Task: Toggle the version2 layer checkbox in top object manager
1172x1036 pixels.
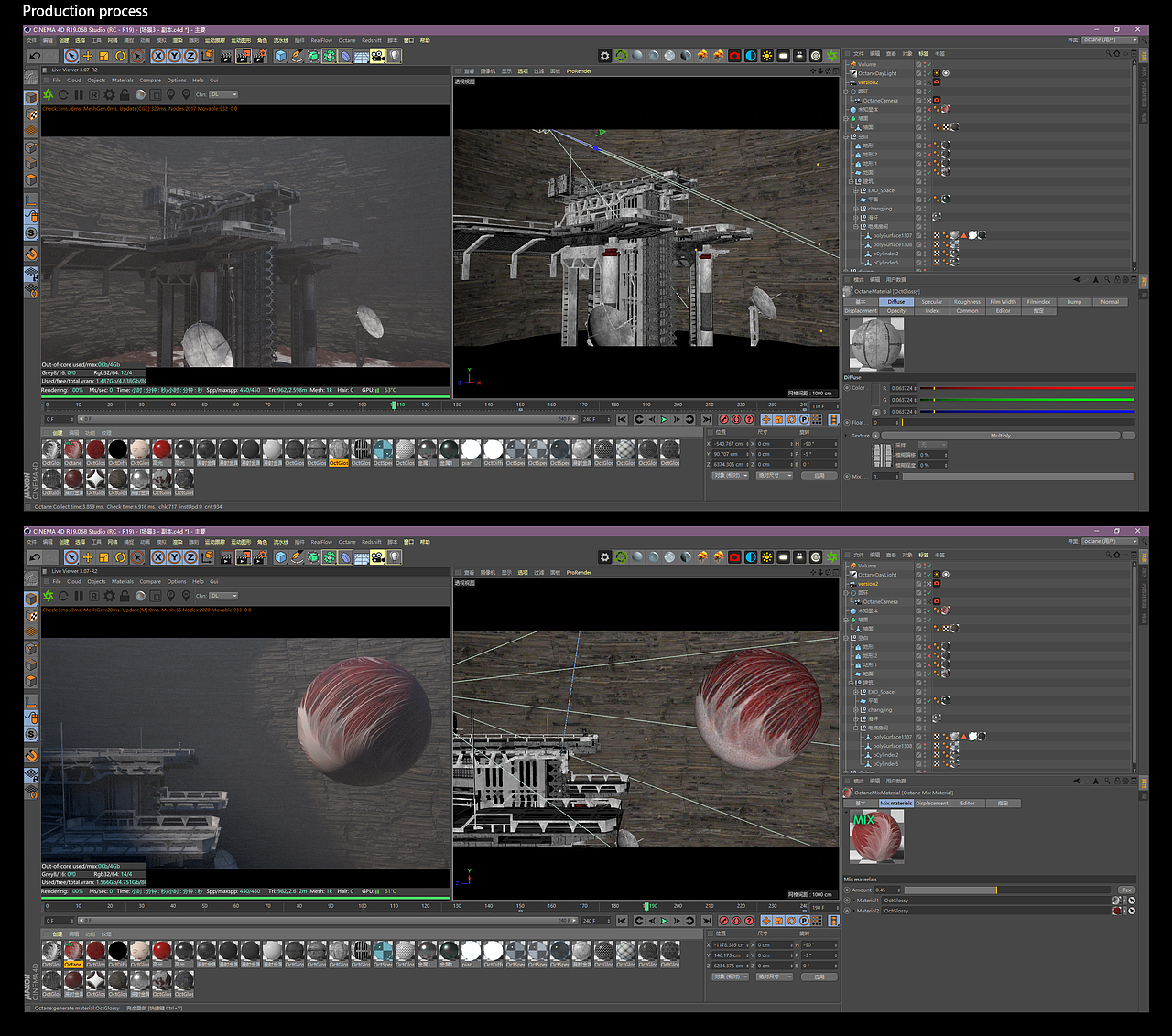Action: [918, 82]
